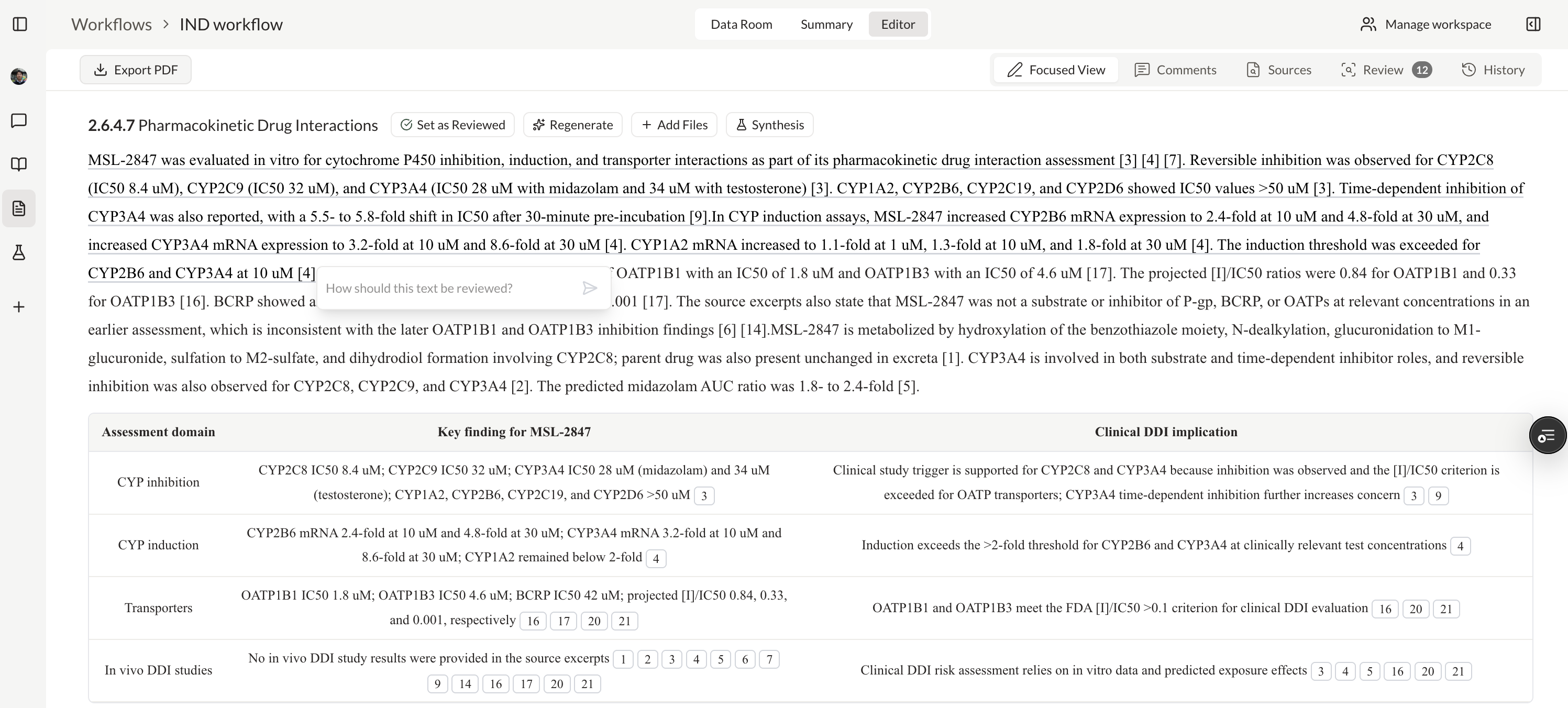Click Set as Reviewed
The width and height of the screenshot is (1568, 708).
click(452, 125)
